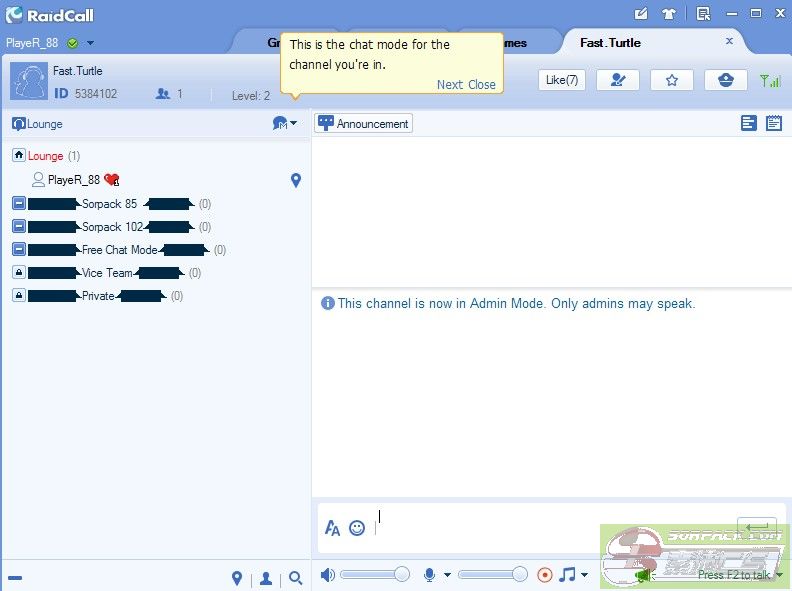Image resolution: width=792 pixels, height=591 pixels.
Task: Select the Private channel
Action: (x=98, y=296)
